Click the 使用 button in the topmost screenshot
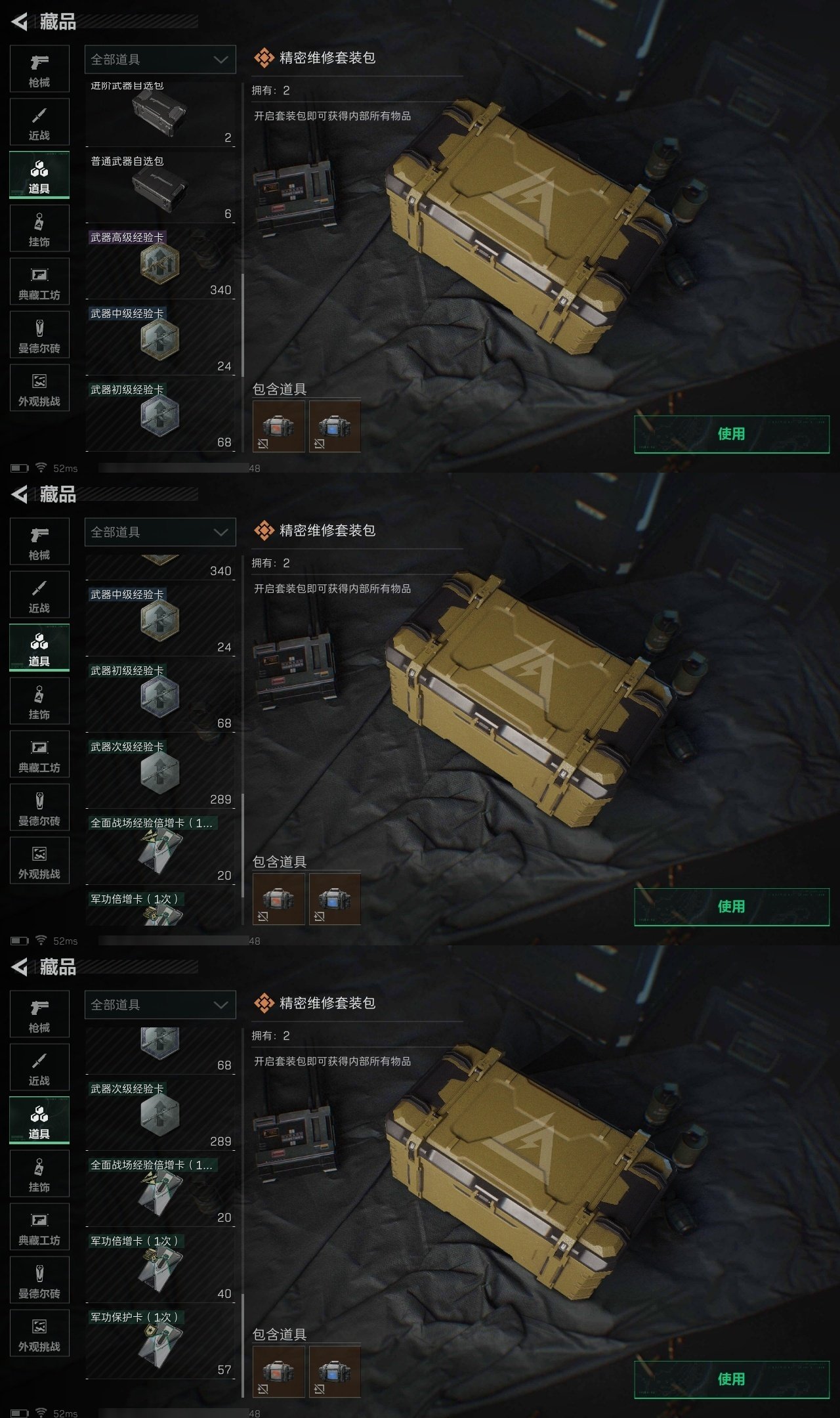 [x=732, y=434]
